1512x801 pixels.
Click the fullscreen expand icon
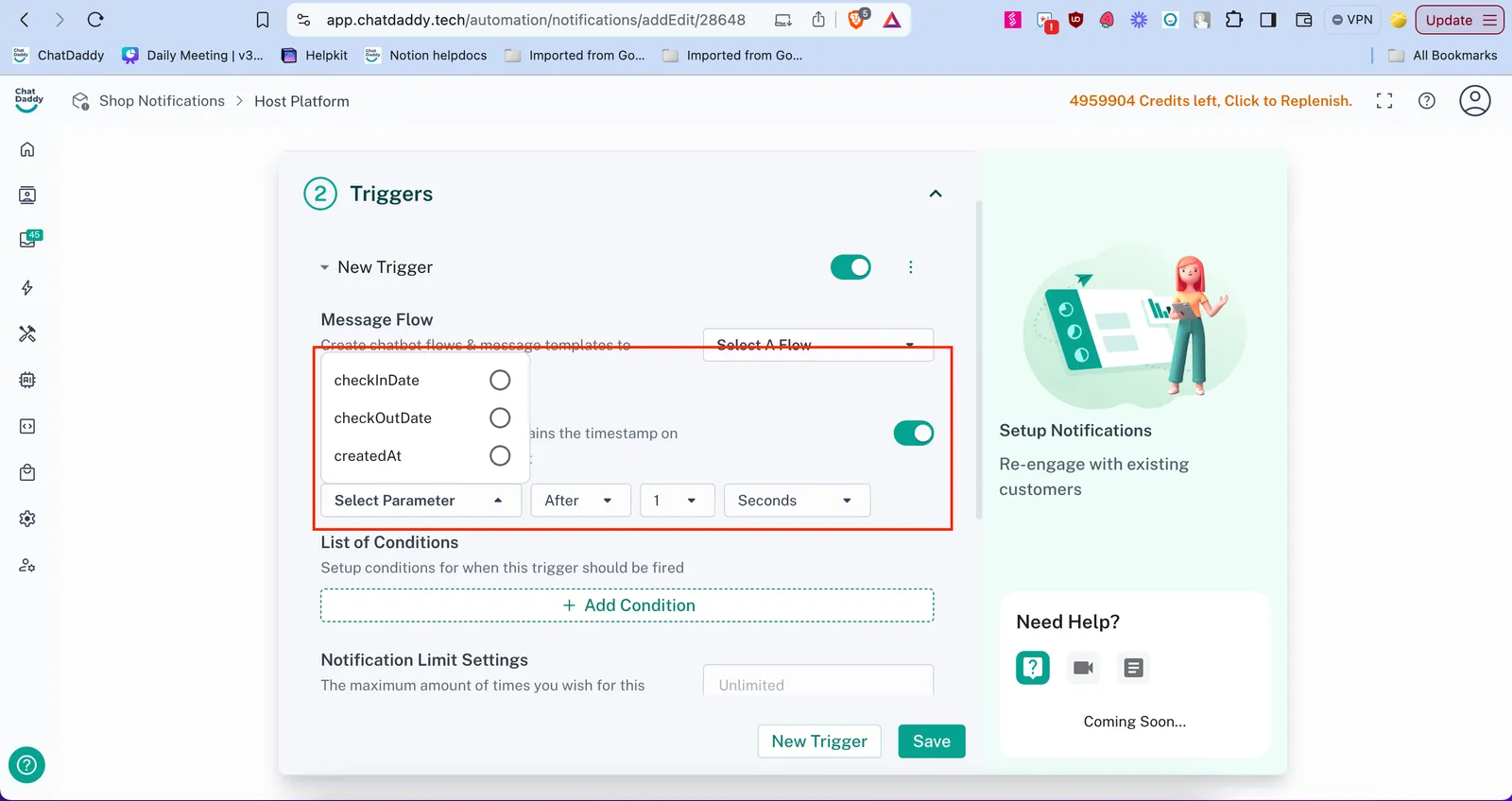coord(1384,101)
